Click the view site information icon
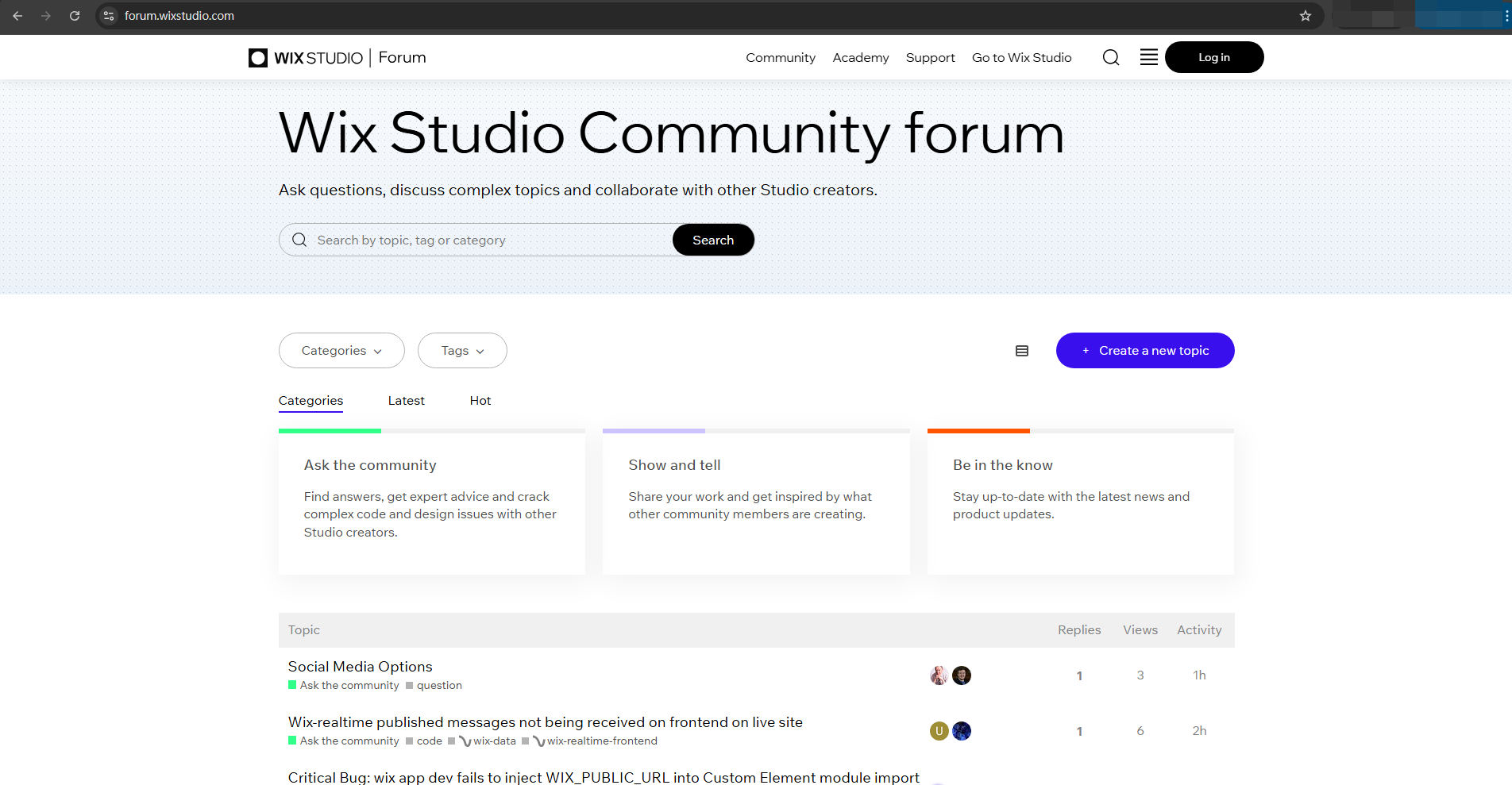The height and width of the screenshot is (785, 1512). tap(110, 16)
